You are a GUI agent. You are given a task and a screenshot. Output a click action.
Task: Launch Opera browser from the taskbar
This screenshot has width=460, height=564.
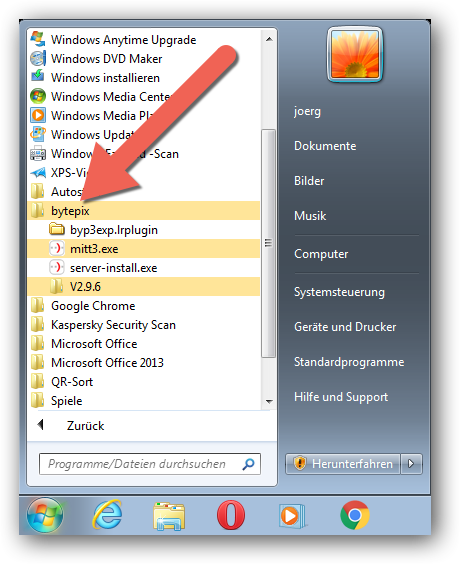(x=231, y=515)
